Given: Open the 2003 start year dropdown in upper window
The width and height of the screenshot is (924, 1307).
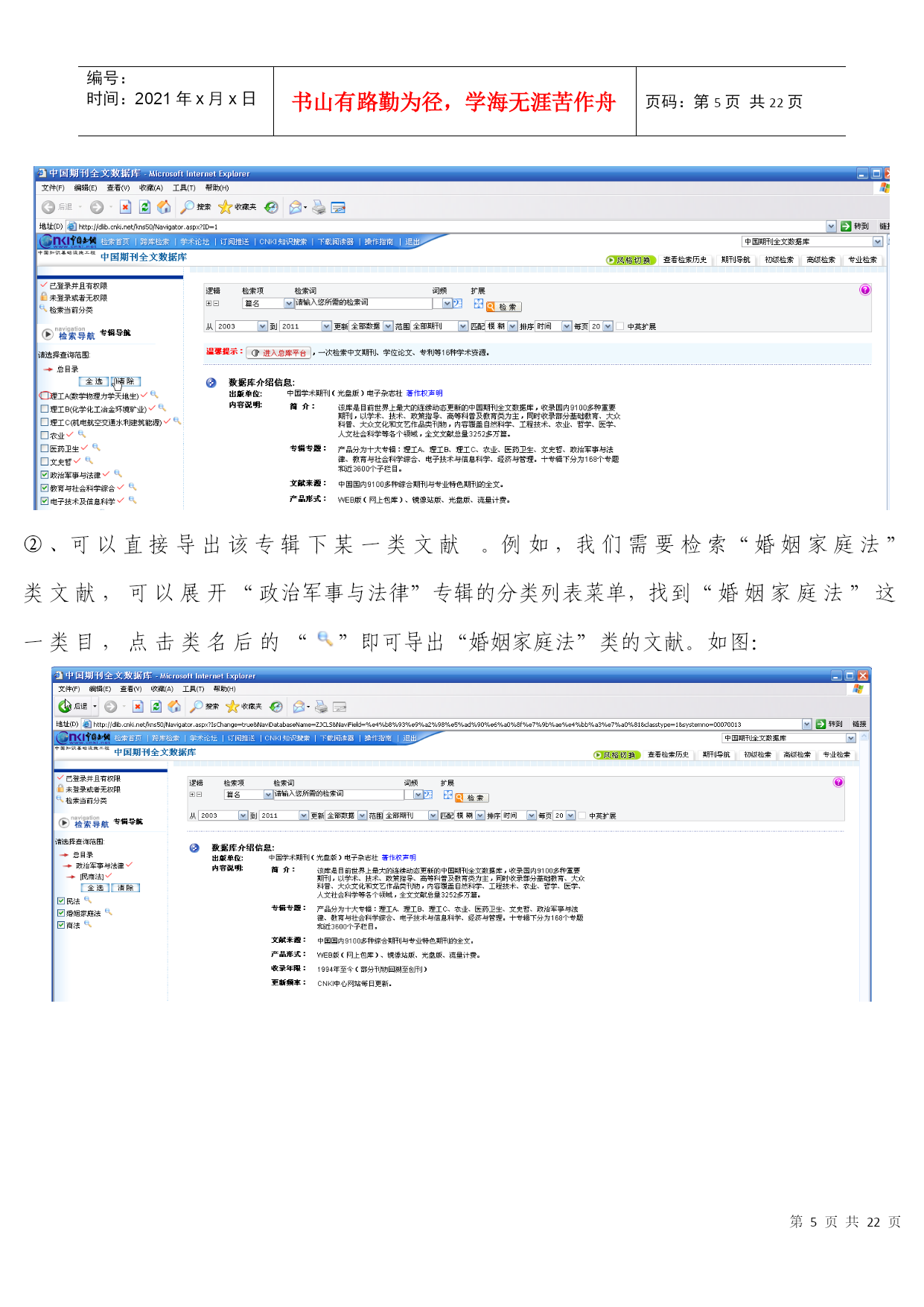Looking at the screenshot, I should [262, 326].
